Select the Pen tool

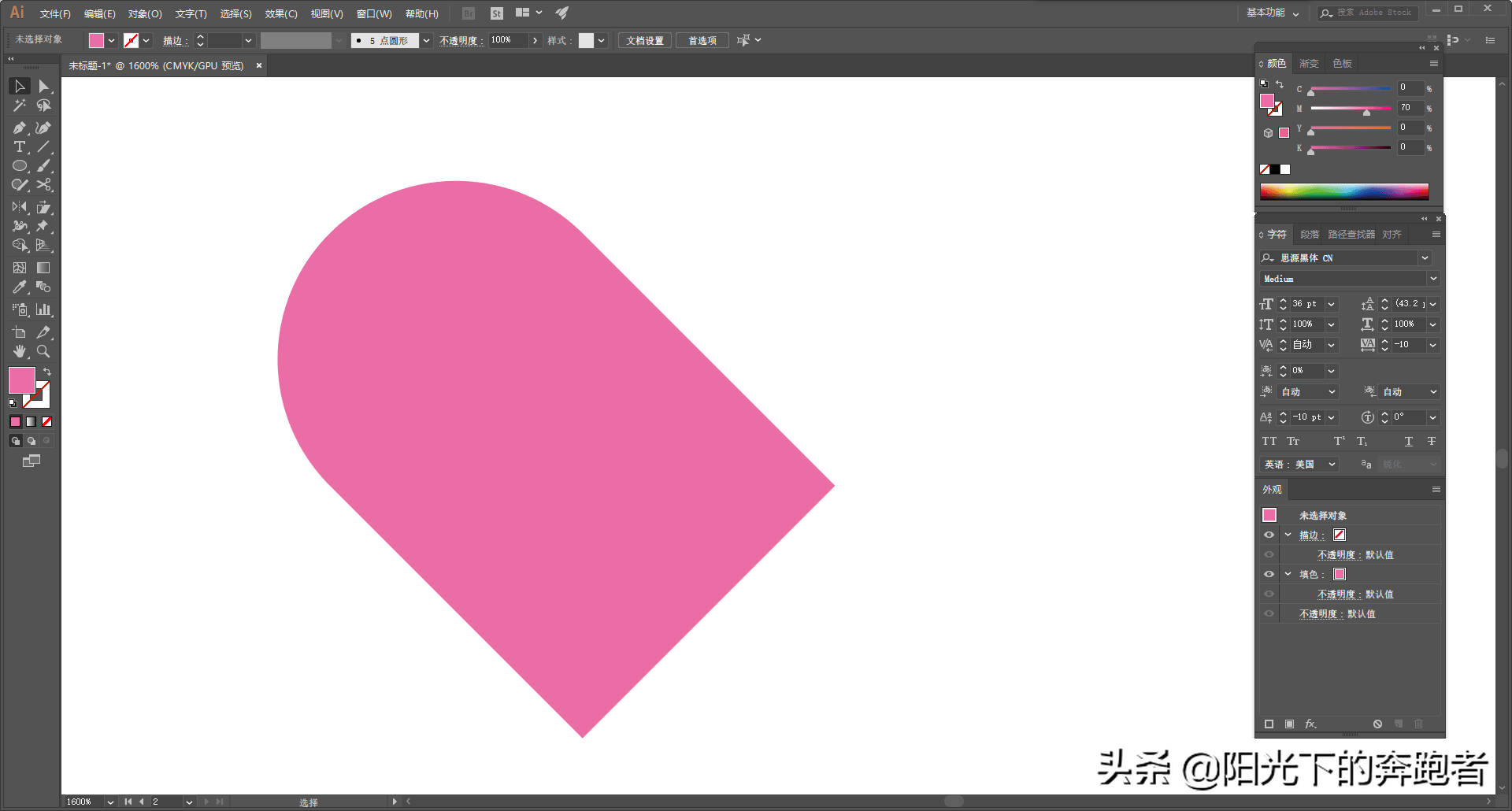[20, 128]
